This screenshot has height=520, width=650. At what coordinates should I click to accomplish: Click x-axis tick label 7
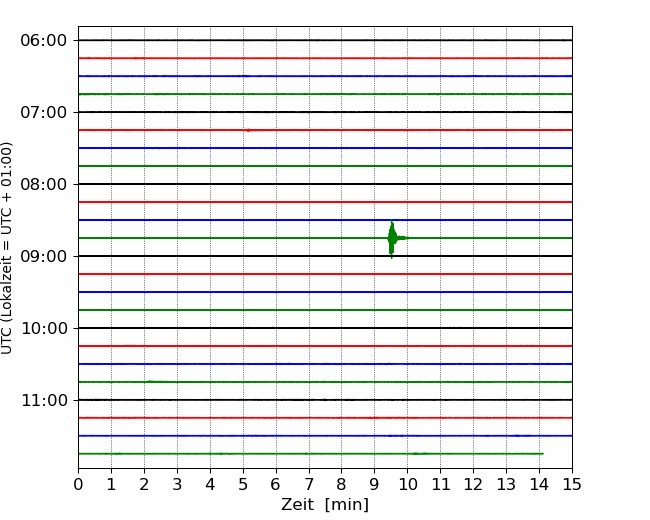[309, 484]
